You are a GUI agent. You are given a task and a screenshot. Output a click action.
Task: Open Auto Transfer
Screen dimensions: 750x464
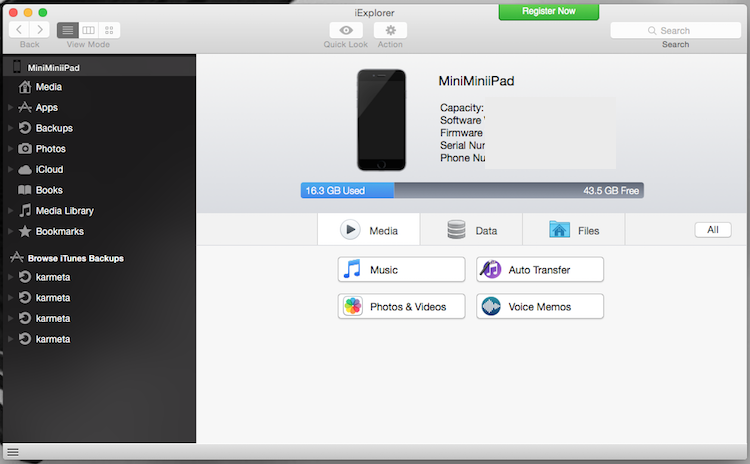click(x=540, y=269)
